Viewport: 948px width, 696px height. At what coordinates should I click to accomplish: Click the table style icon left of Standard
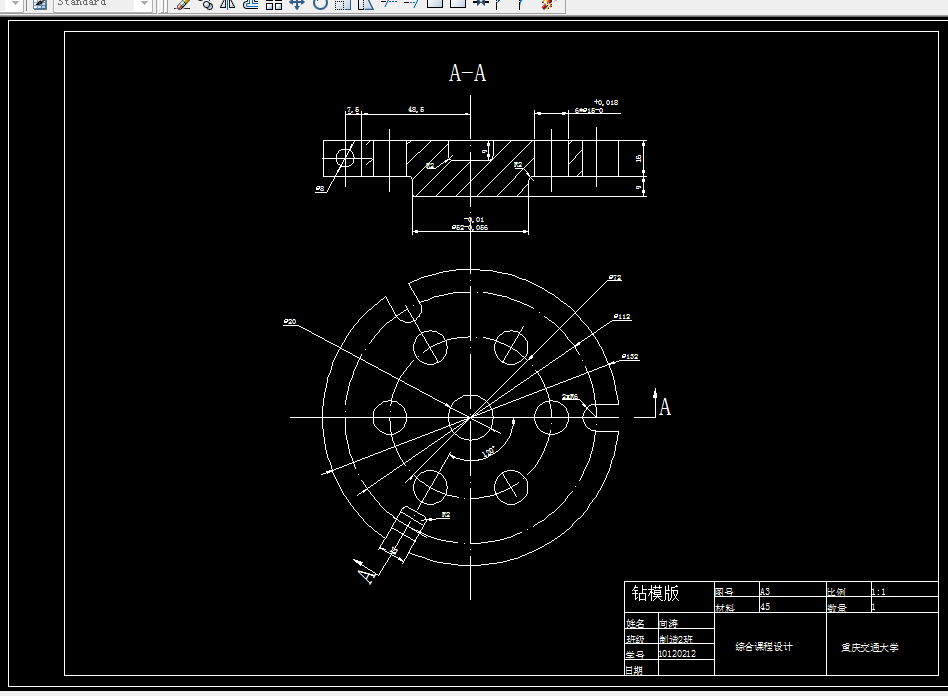tap(40, 4)
